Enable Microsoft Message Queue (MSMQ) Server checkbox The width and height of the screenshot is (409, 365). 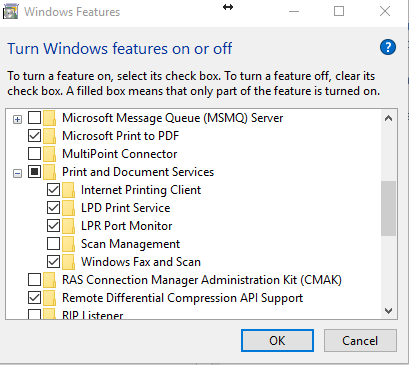tap(34, 118)
